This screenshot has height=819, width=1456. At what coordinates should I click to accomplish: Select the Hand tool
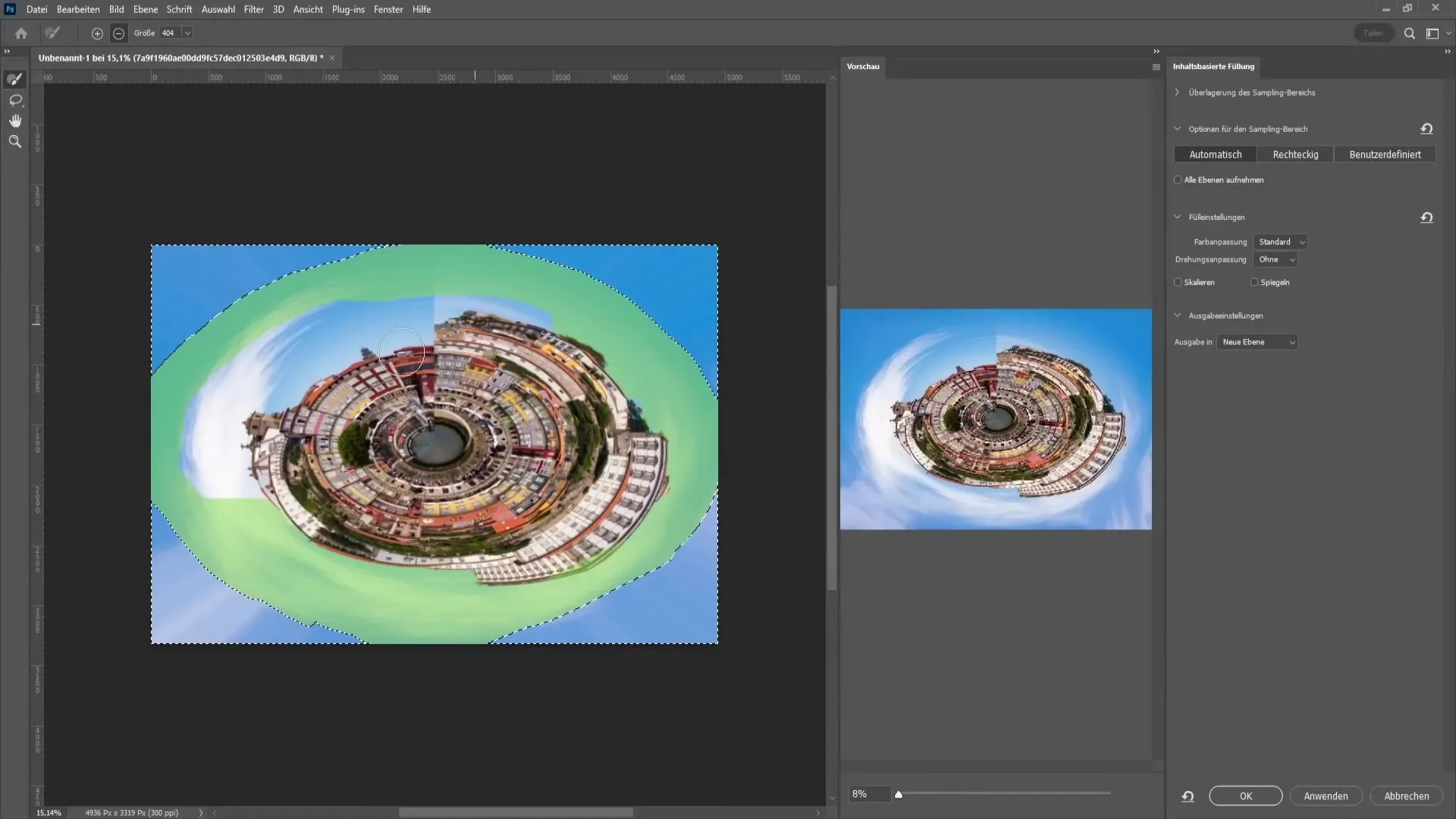coord(14,121)
